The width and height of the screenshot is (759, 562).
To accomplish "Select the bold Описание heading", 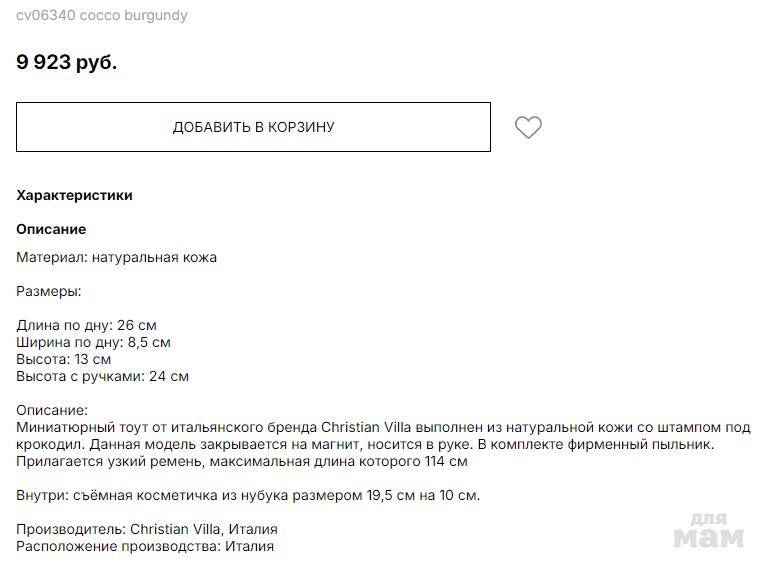I will click(x=51, y=229).
